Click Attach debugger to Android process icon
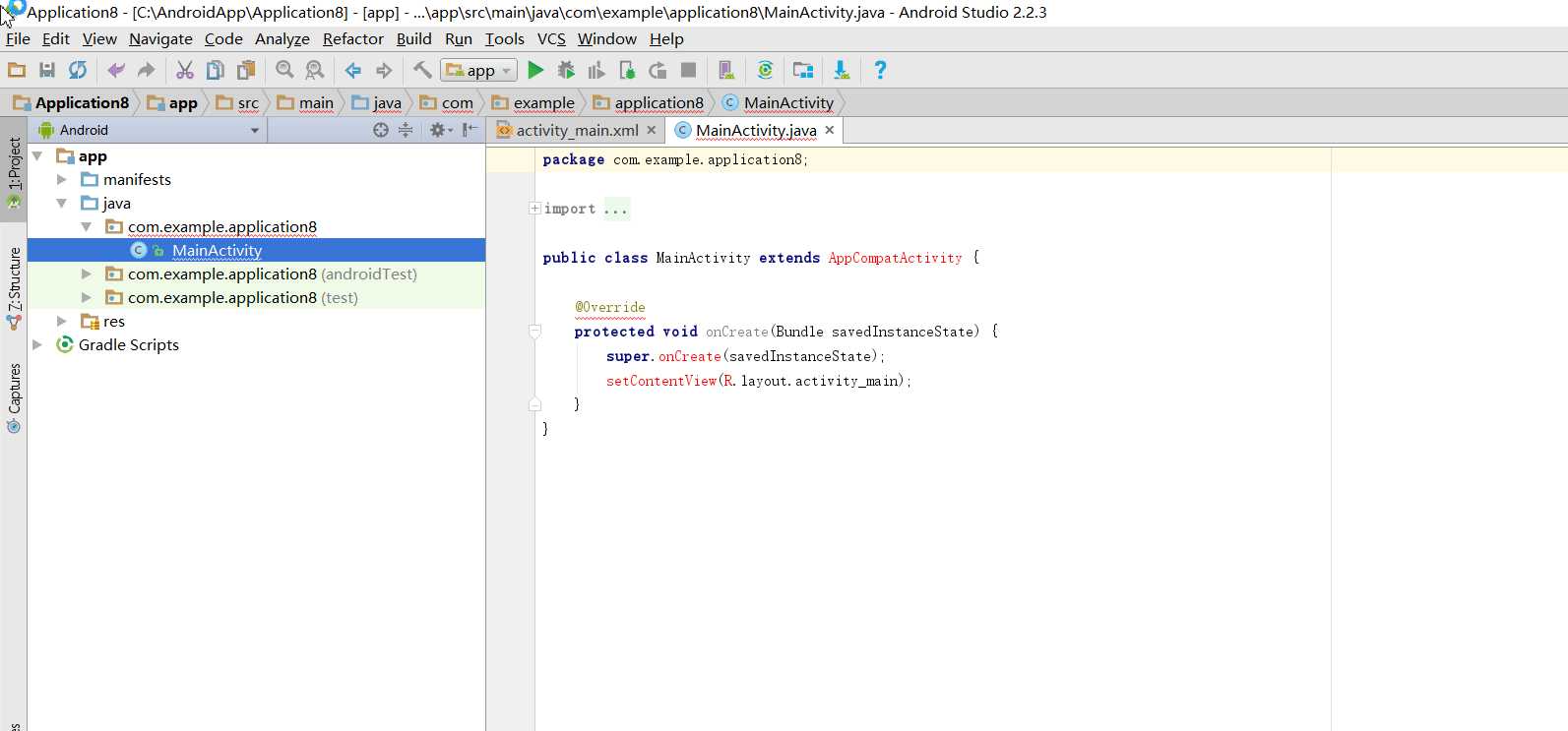Image resolution: width=1568 pixels, height=731 pixels. [627, 70]
